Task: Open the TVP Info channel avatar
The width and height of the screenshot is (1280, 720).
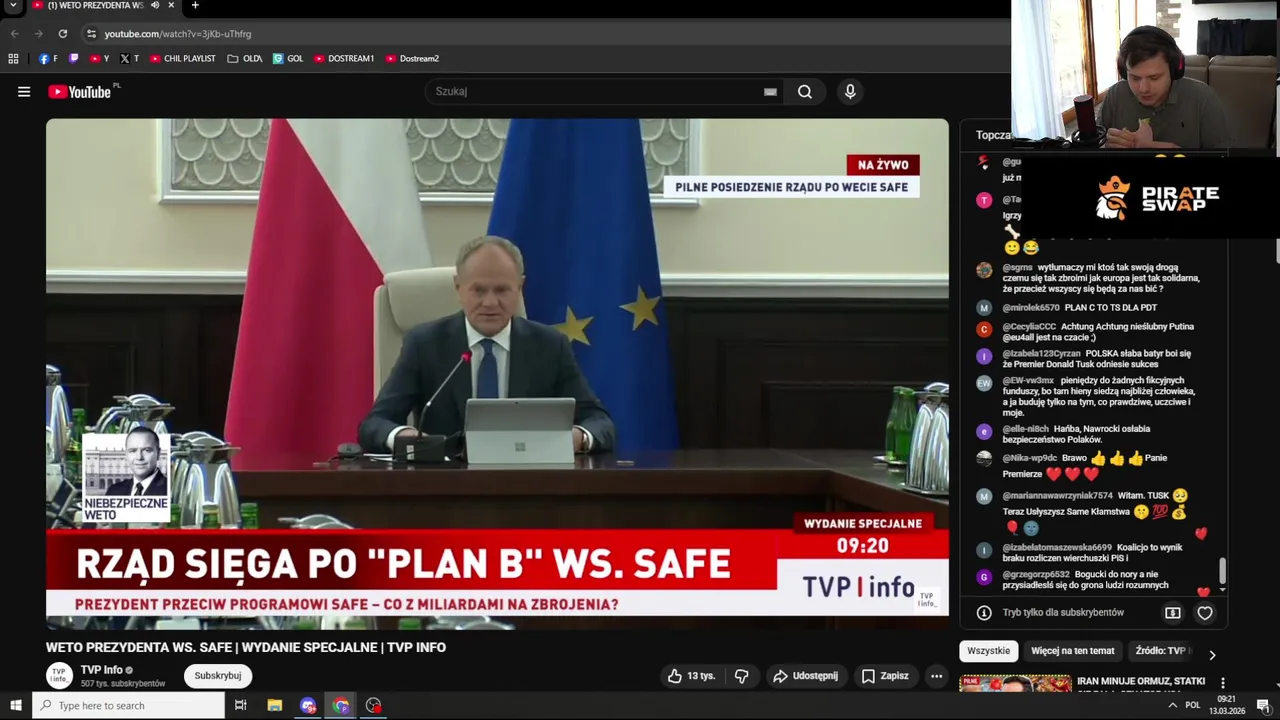Action: (x=59, y=675)
